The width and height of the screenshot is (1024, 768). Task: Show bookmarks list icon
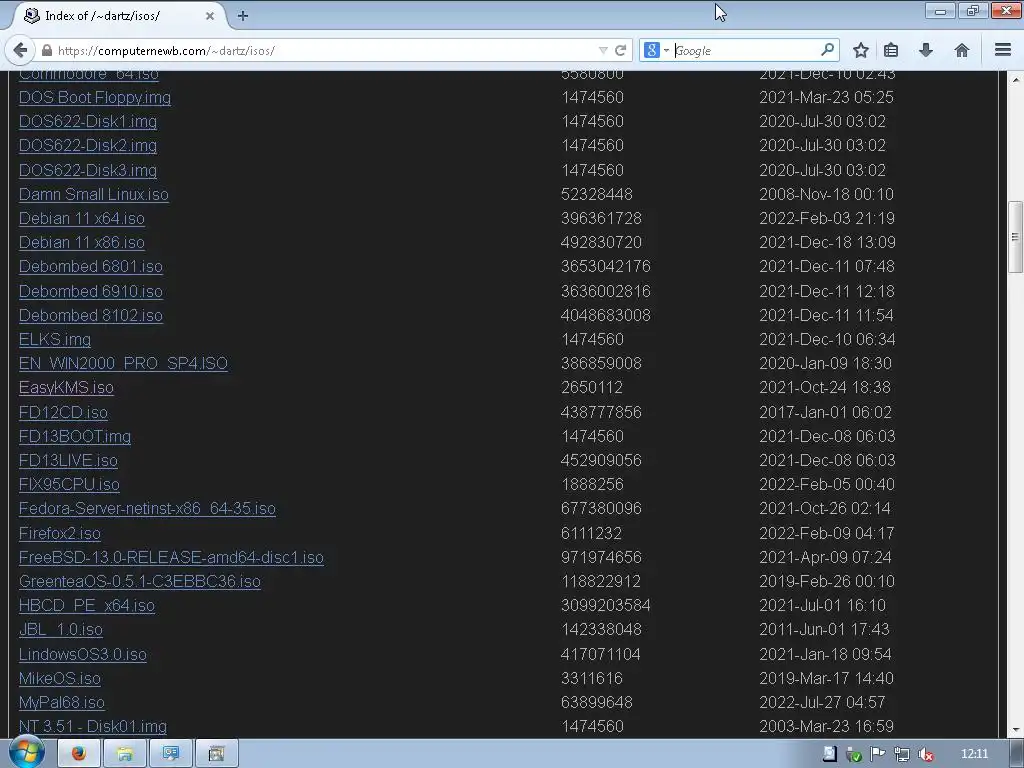[891, 50]
